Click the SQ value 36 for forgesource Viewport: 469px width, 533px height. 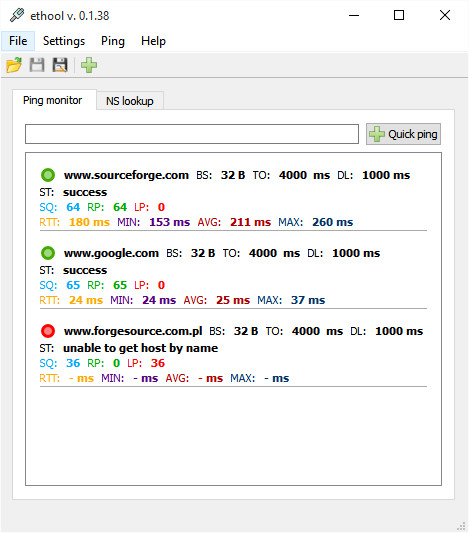73,363
